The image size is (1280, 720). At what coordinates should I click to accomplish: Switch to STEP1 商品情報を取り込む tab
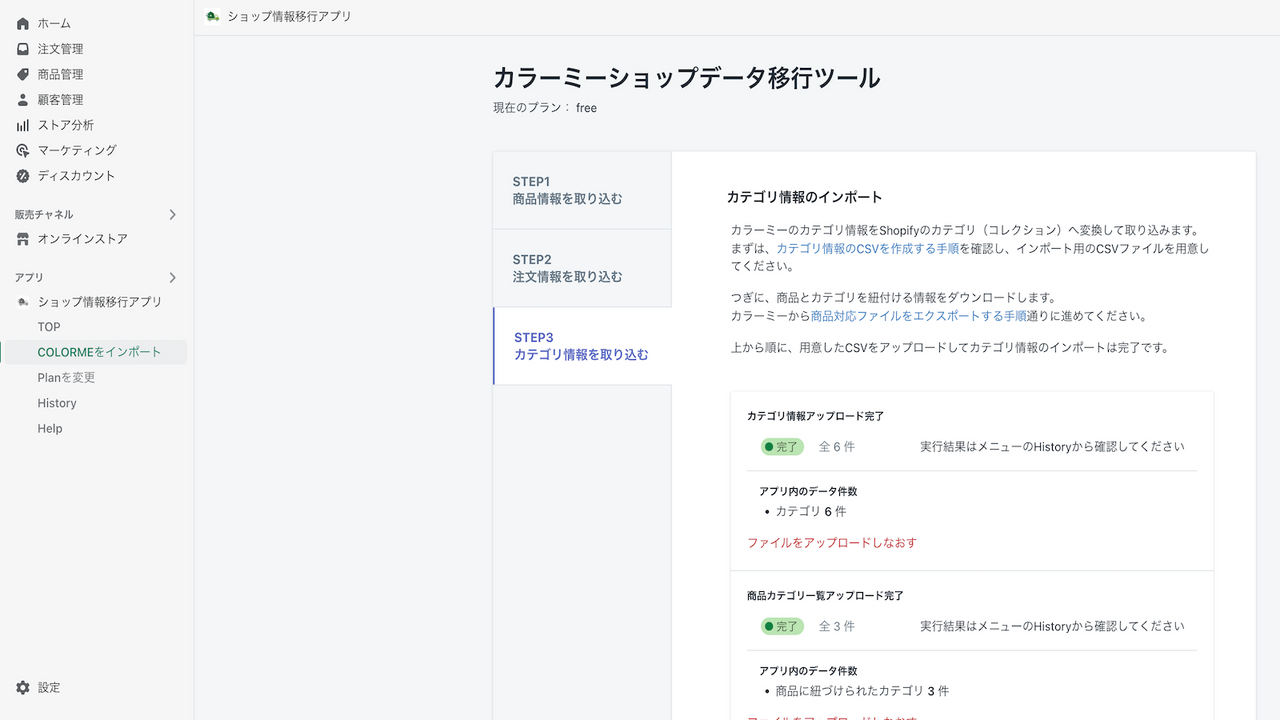(x=582, y=190)
